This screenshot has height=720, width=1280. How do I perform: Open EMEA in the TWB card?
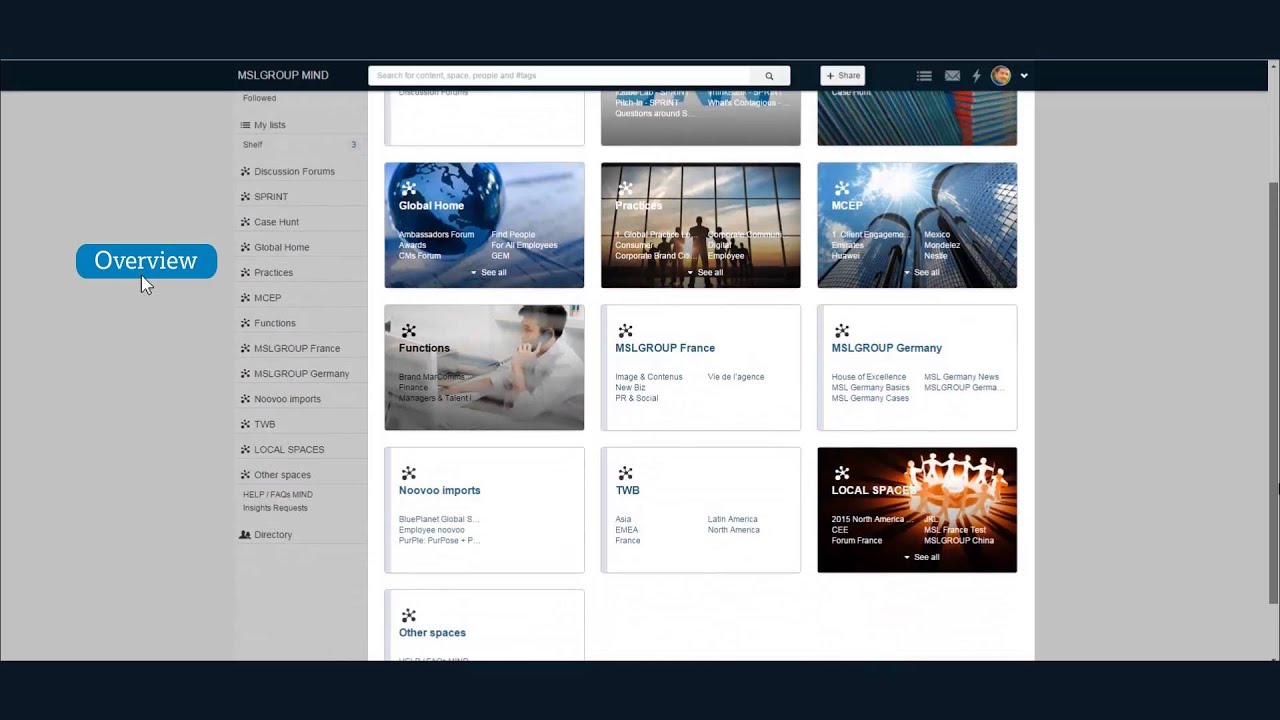(626, 530)
